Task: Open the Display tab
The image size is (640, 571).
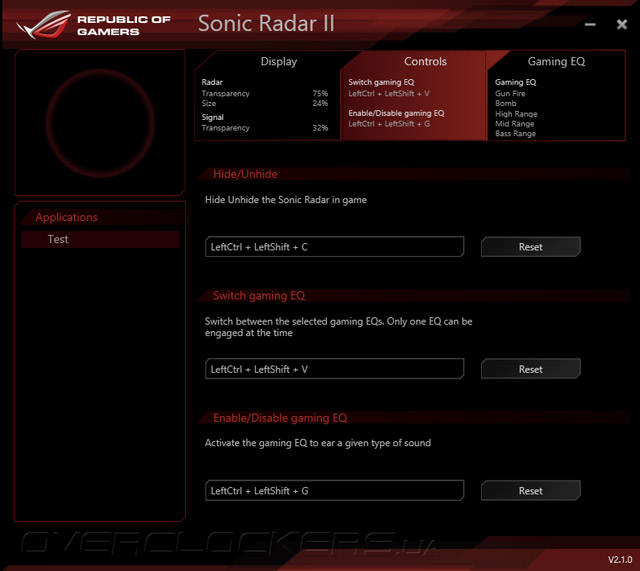Action: coord(268,95)
